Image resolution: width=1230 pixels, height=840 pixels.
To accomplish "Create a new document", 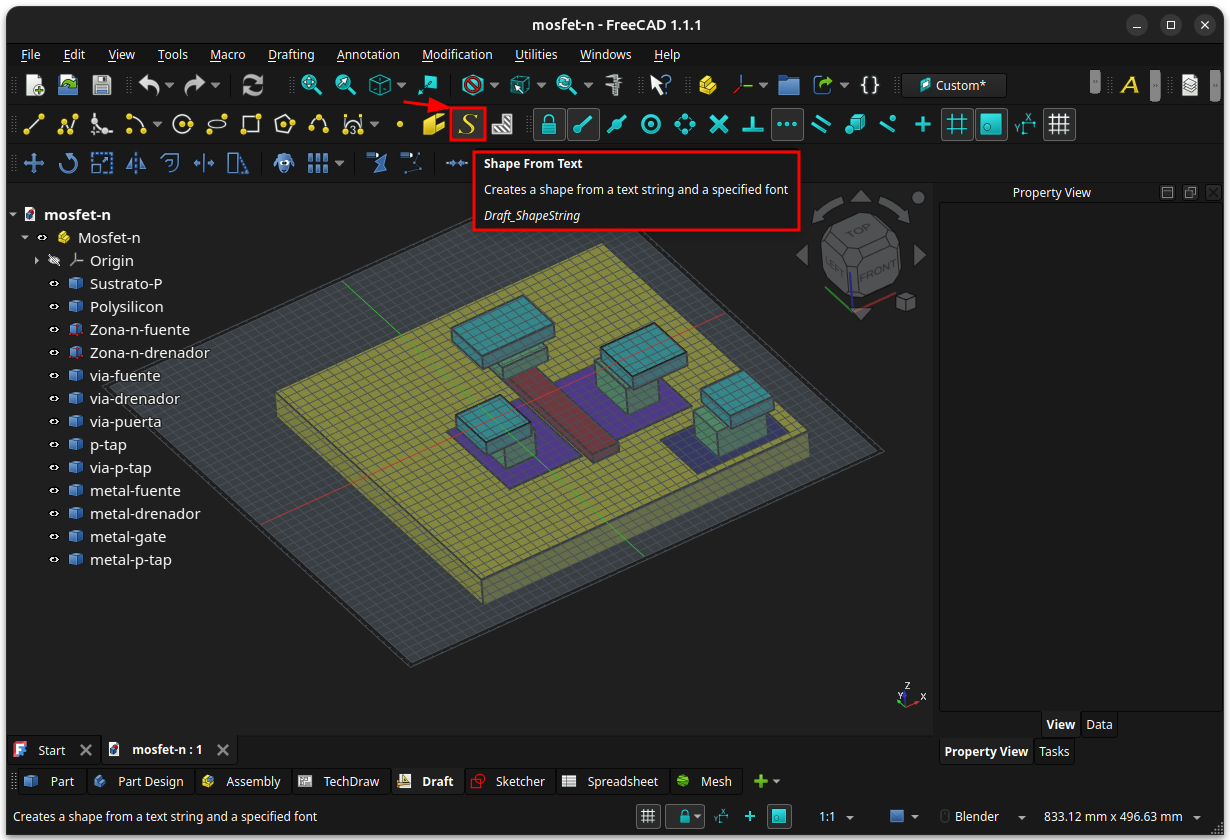I will (x=35, y=85).
